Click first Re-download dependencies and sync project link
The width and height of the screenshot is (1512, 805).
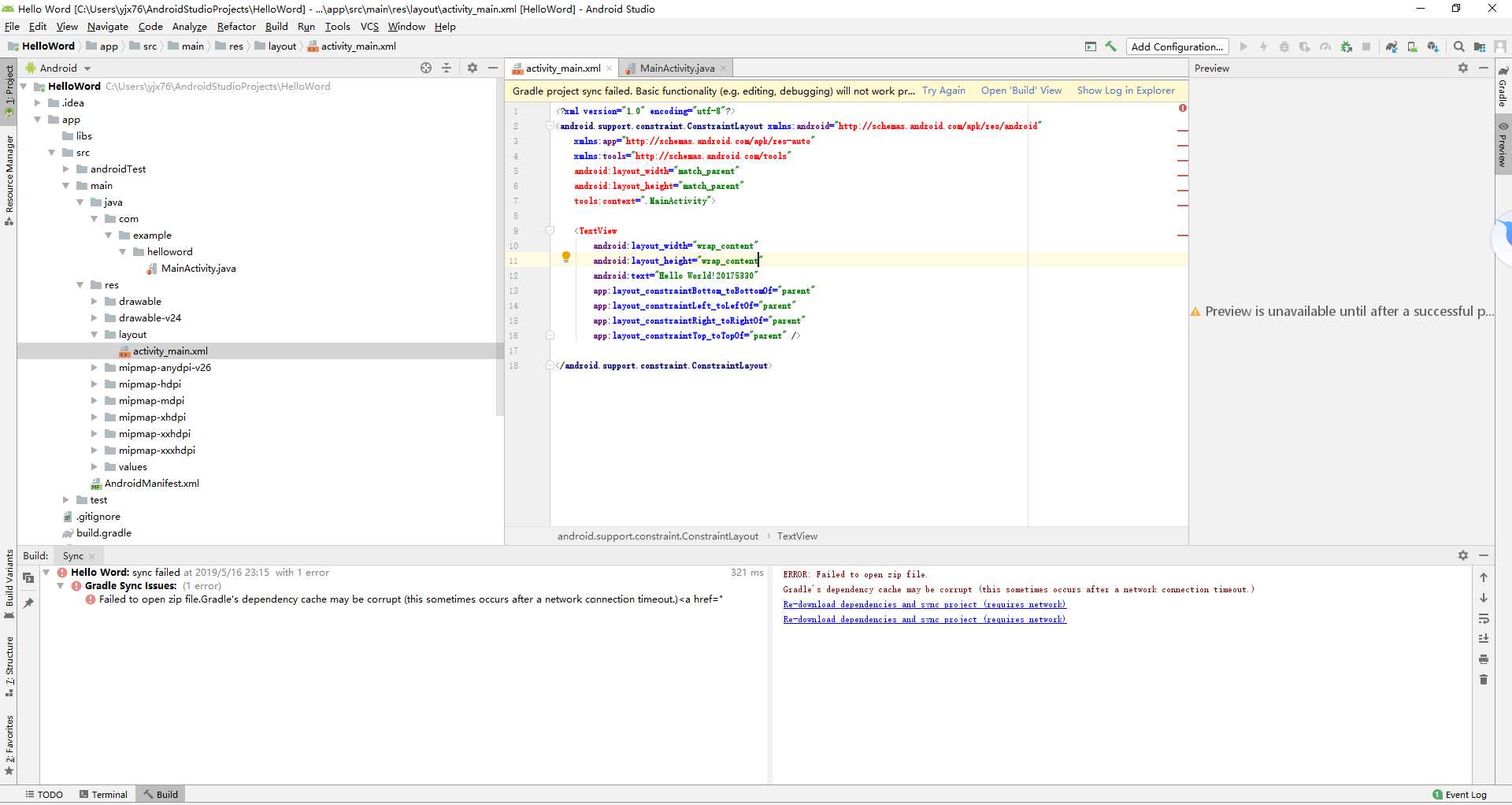pyautogui.click(x=925, y=604)
